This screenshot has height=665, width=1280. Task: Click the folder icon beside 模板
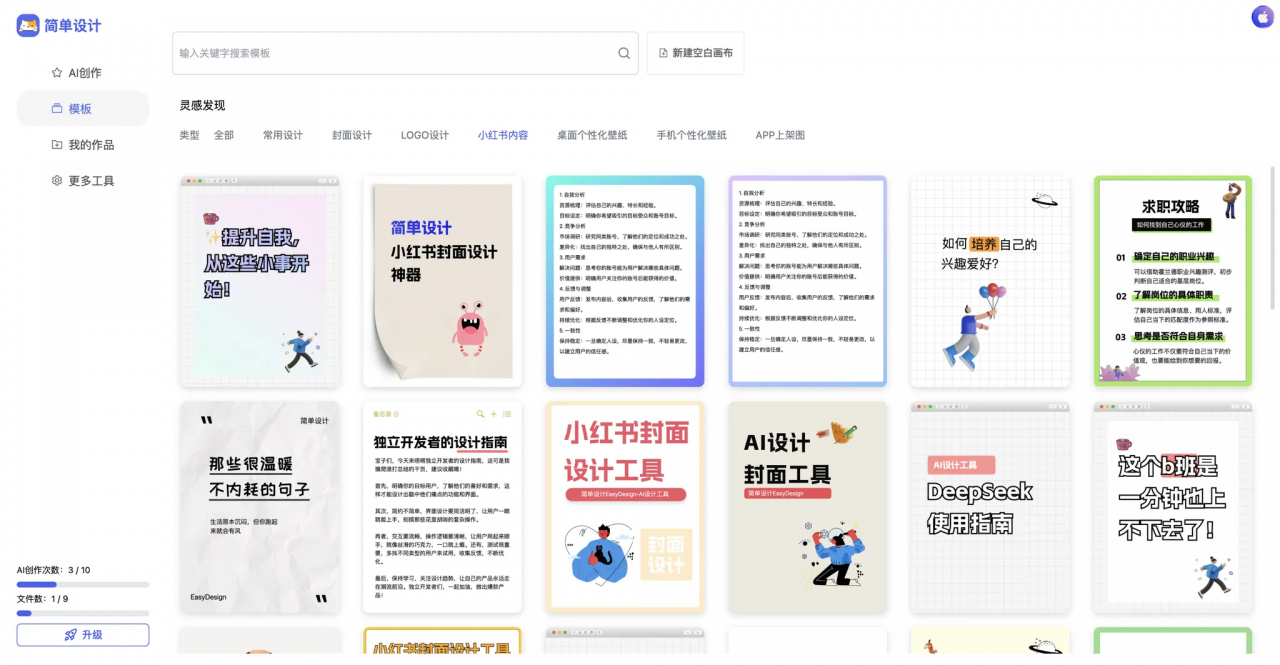tap(57, 109)
